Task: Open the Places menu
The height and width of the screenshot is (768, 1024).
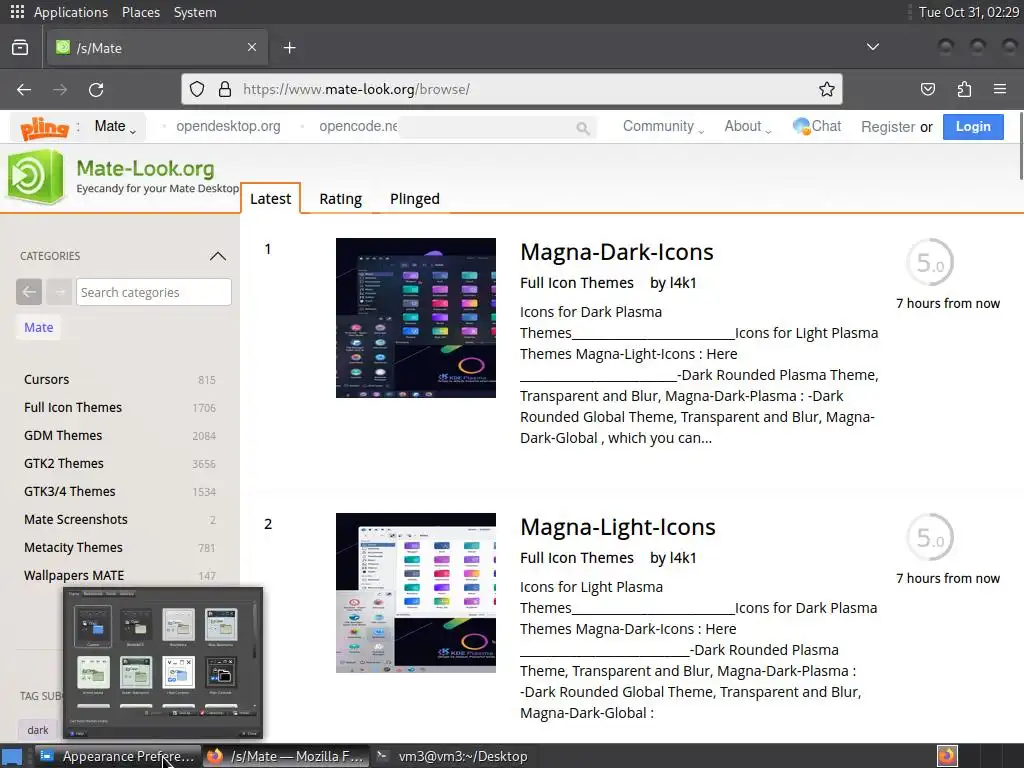Action: coord(140,12)
